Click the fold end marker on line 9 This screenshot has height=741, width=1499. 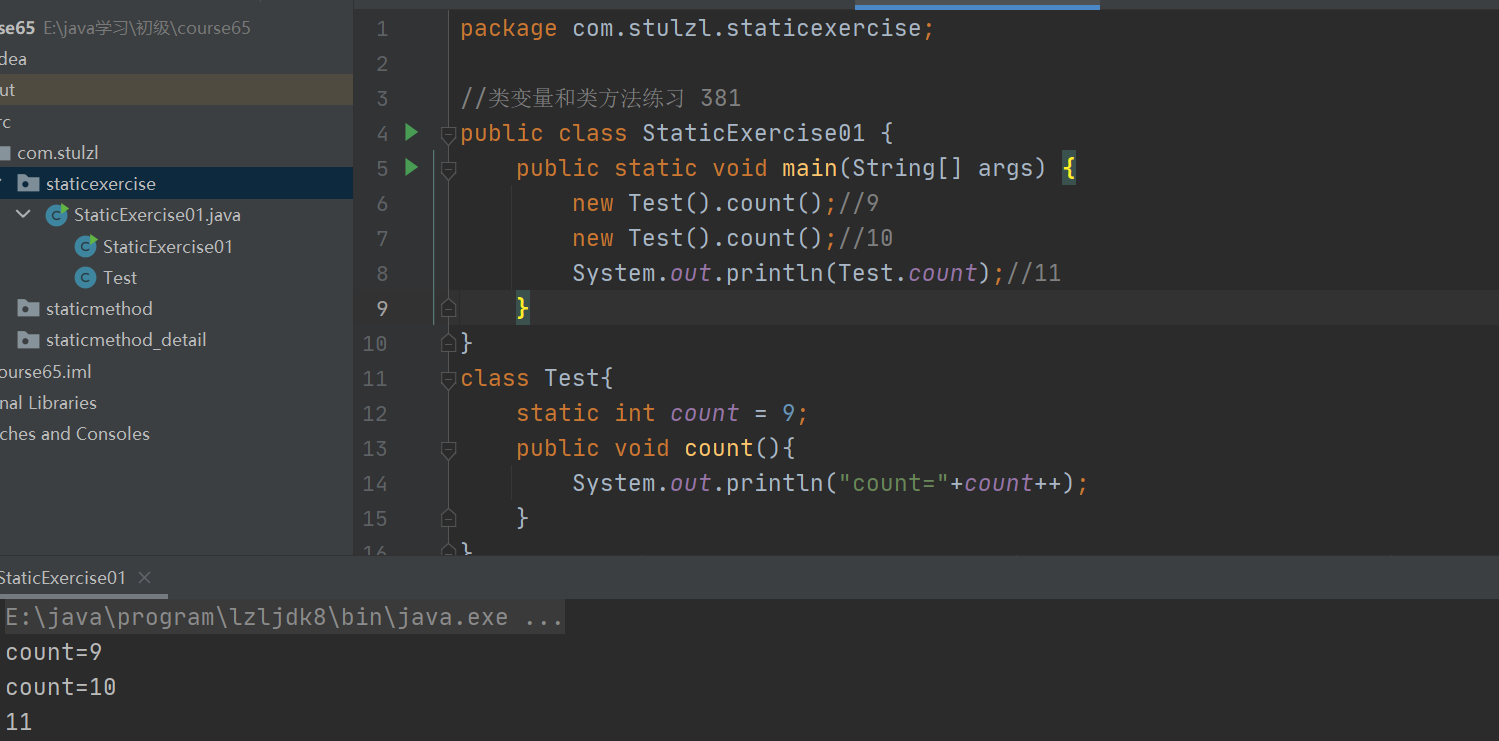click(x=448, y=307)
